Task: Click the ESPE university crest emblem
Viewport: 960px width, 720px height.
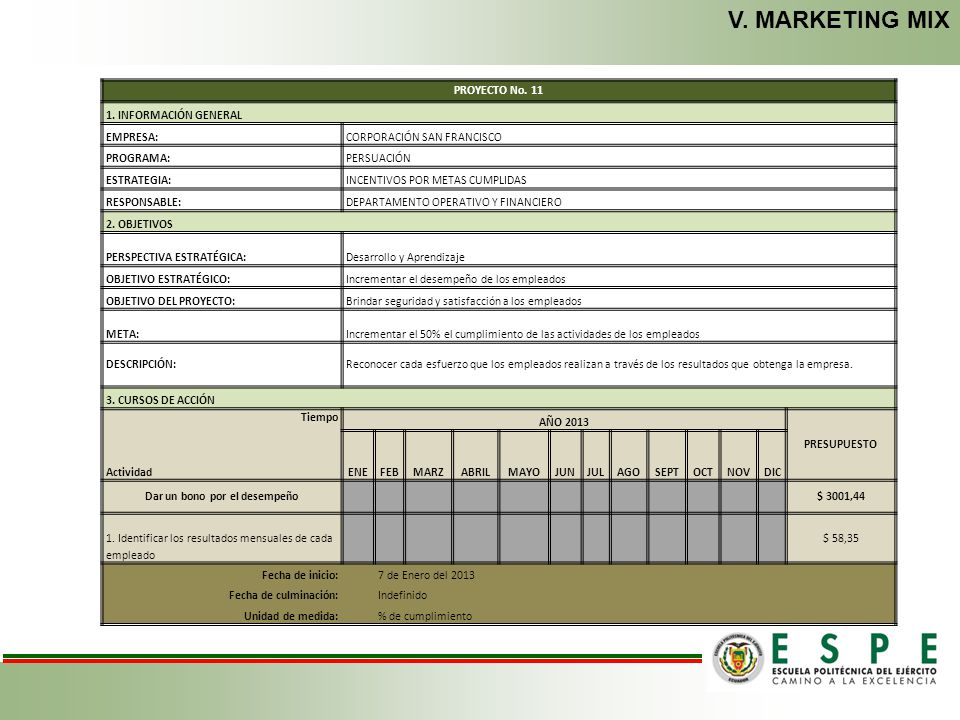Action: (738, 658)
